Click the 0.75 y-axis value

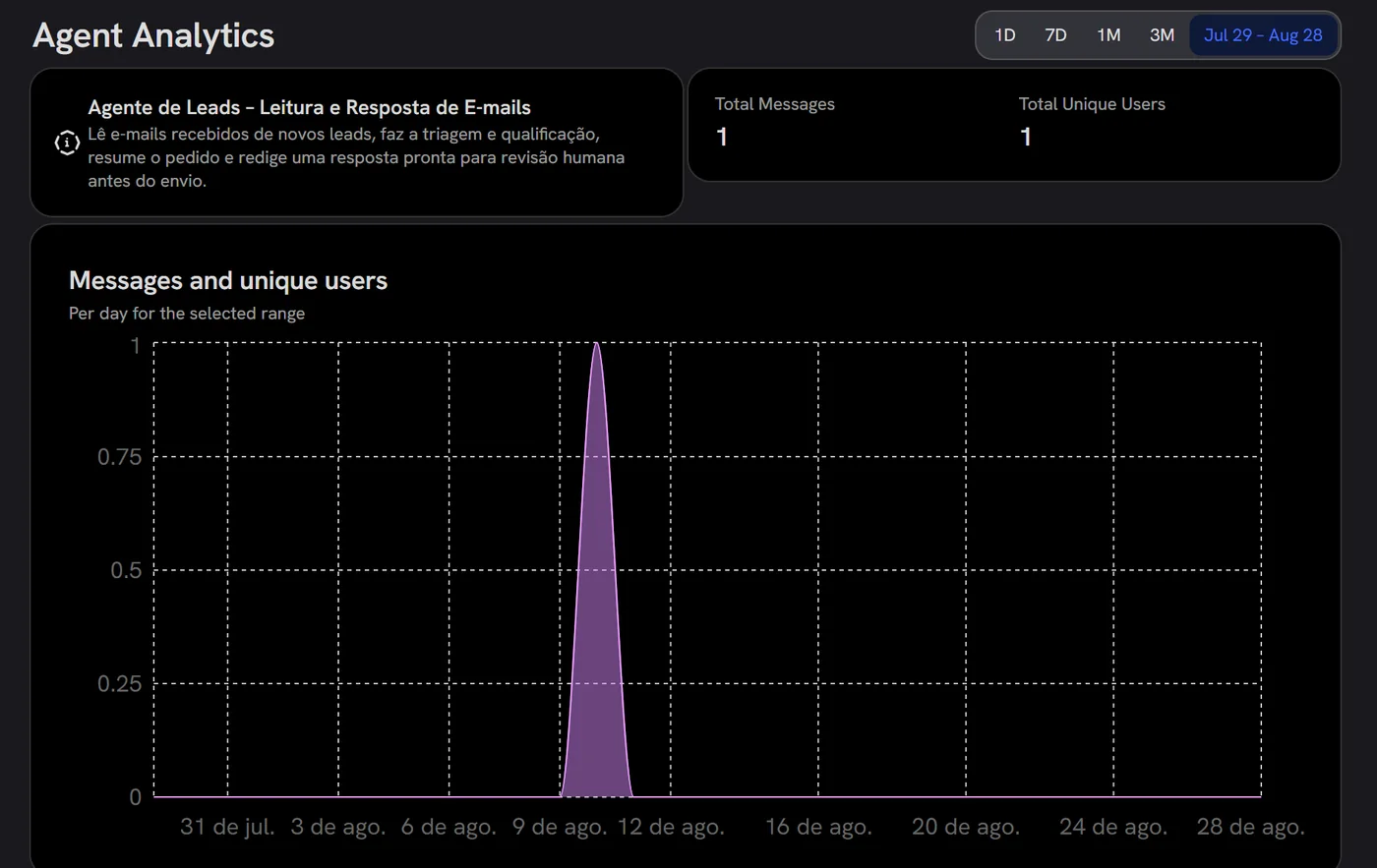120,457
